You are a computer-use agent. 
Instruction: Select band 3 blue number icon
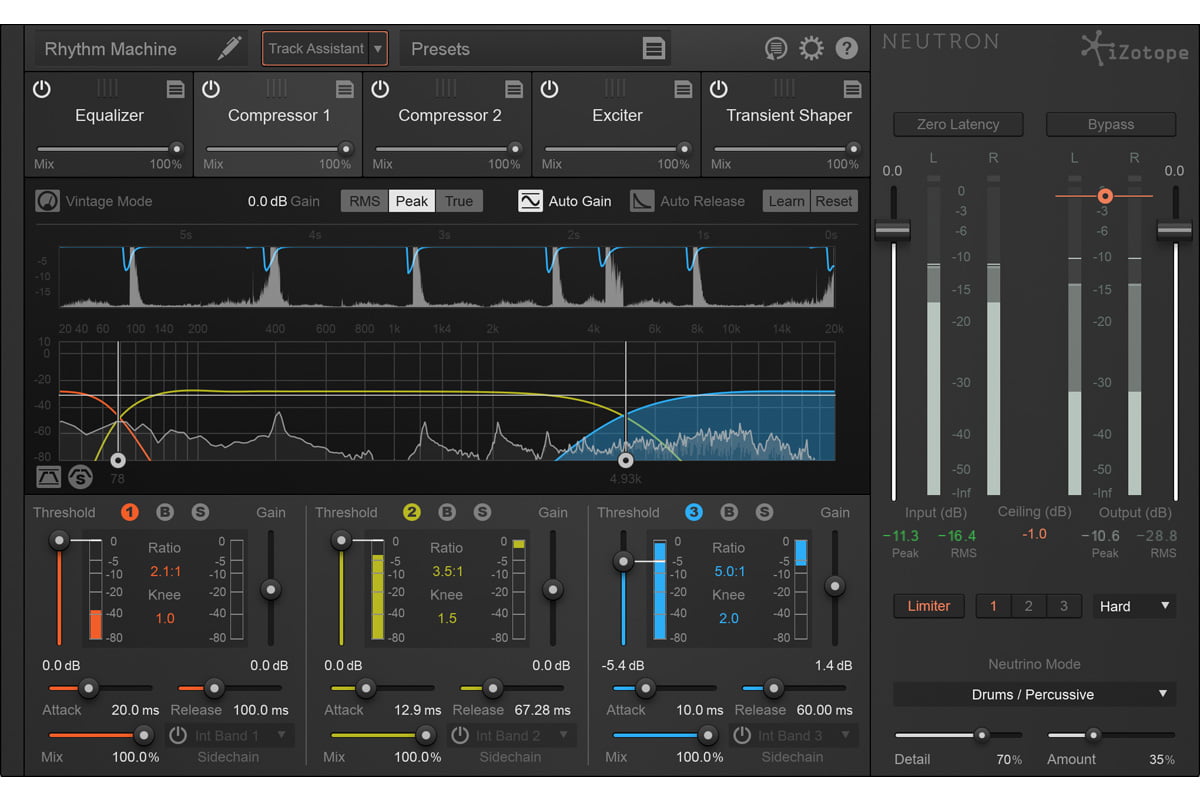point(694,512)
